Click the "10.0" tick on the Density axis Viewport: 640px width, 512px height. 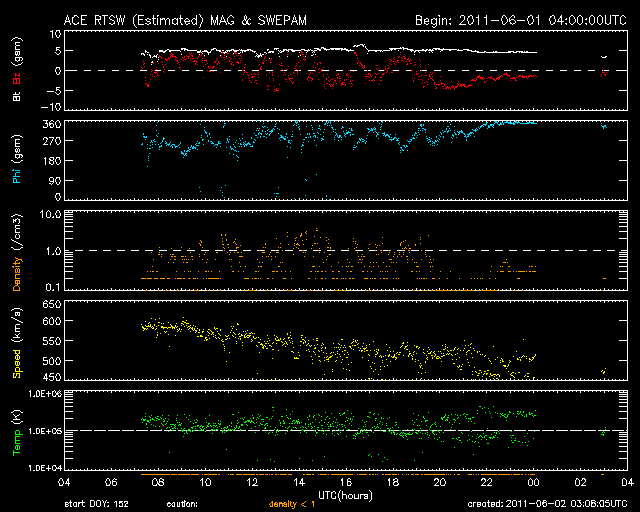[x=50, y=214]
